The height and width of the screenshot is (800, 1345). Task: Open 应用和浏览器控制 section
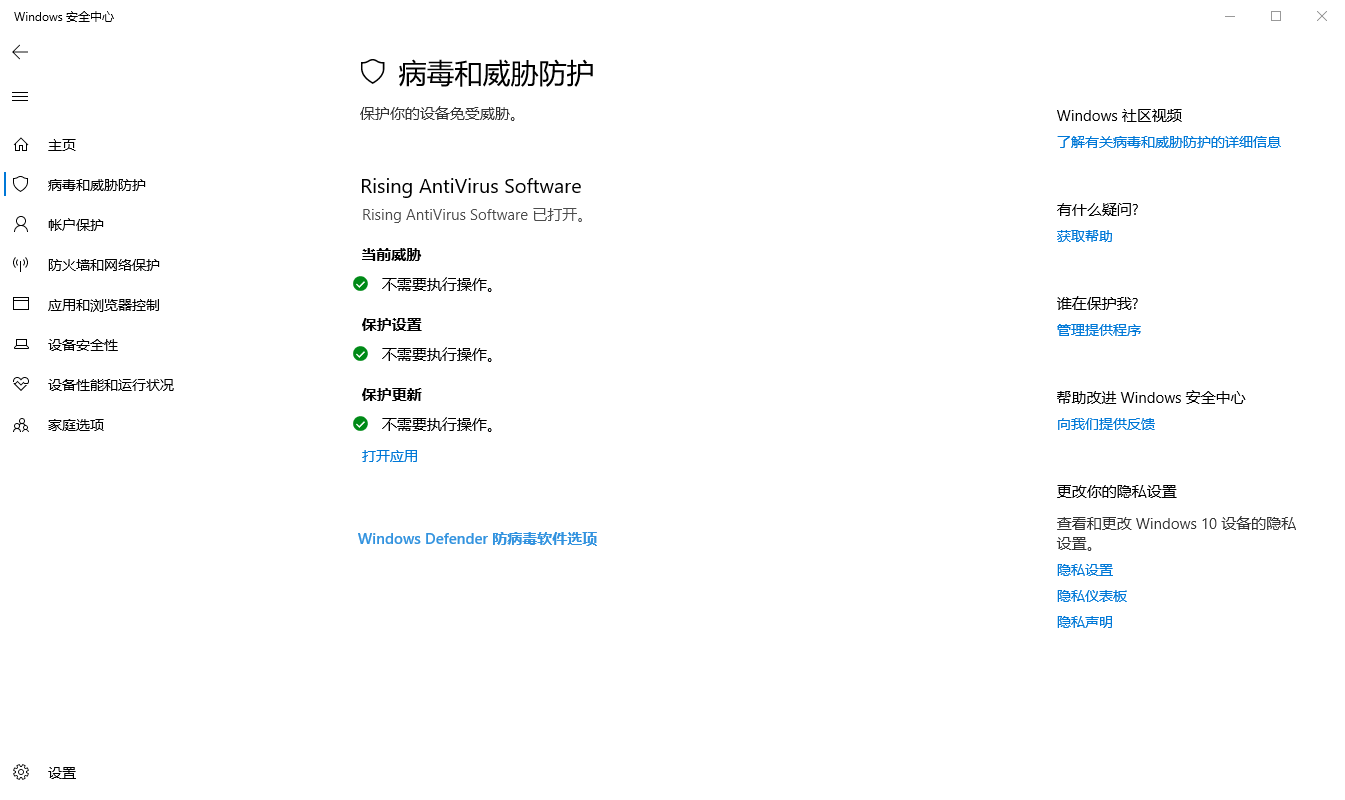coord(104,305)
